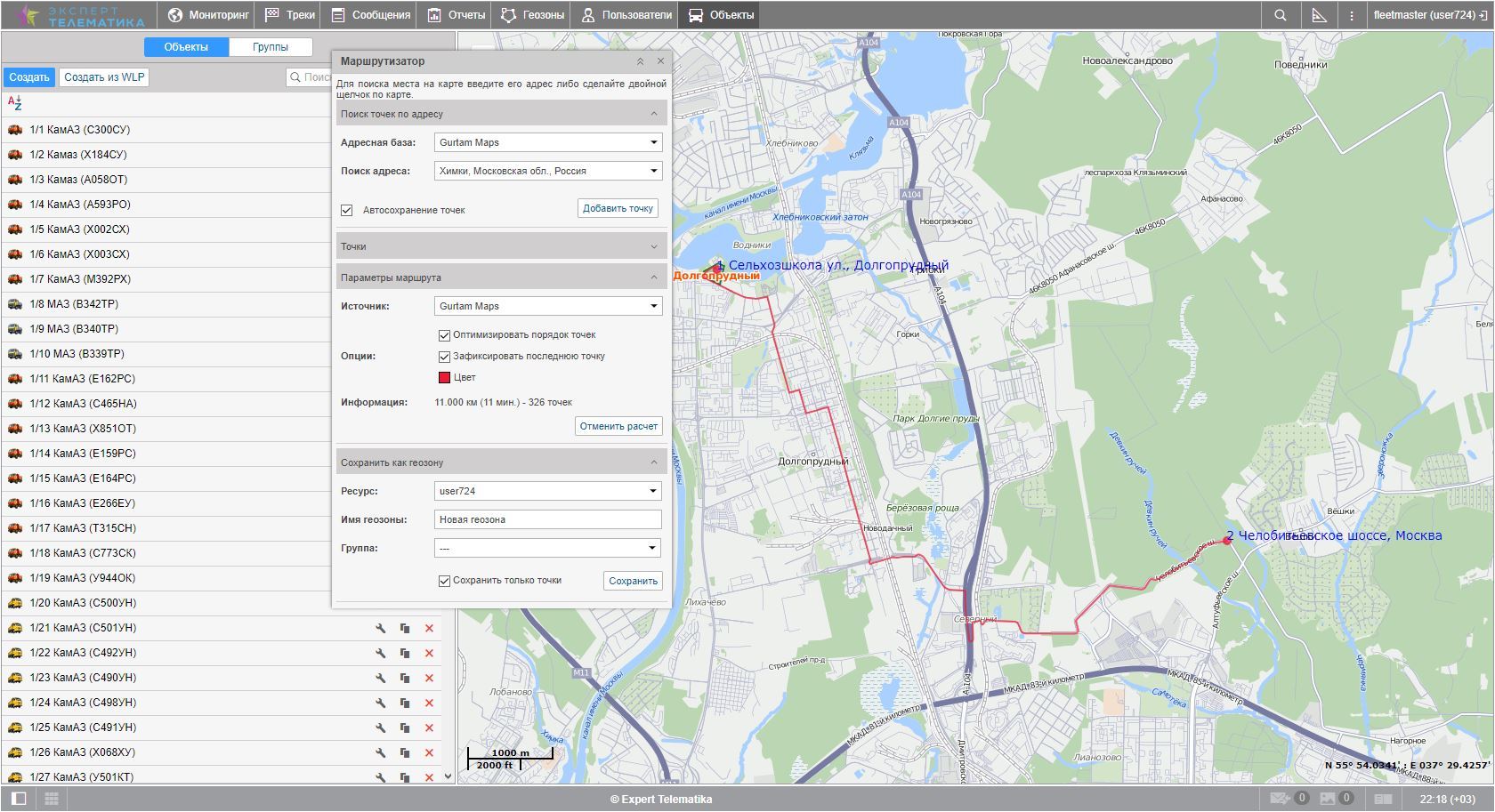Open the Ресурс dropdown
This screenshot has width=1495, height=812.
548,491
